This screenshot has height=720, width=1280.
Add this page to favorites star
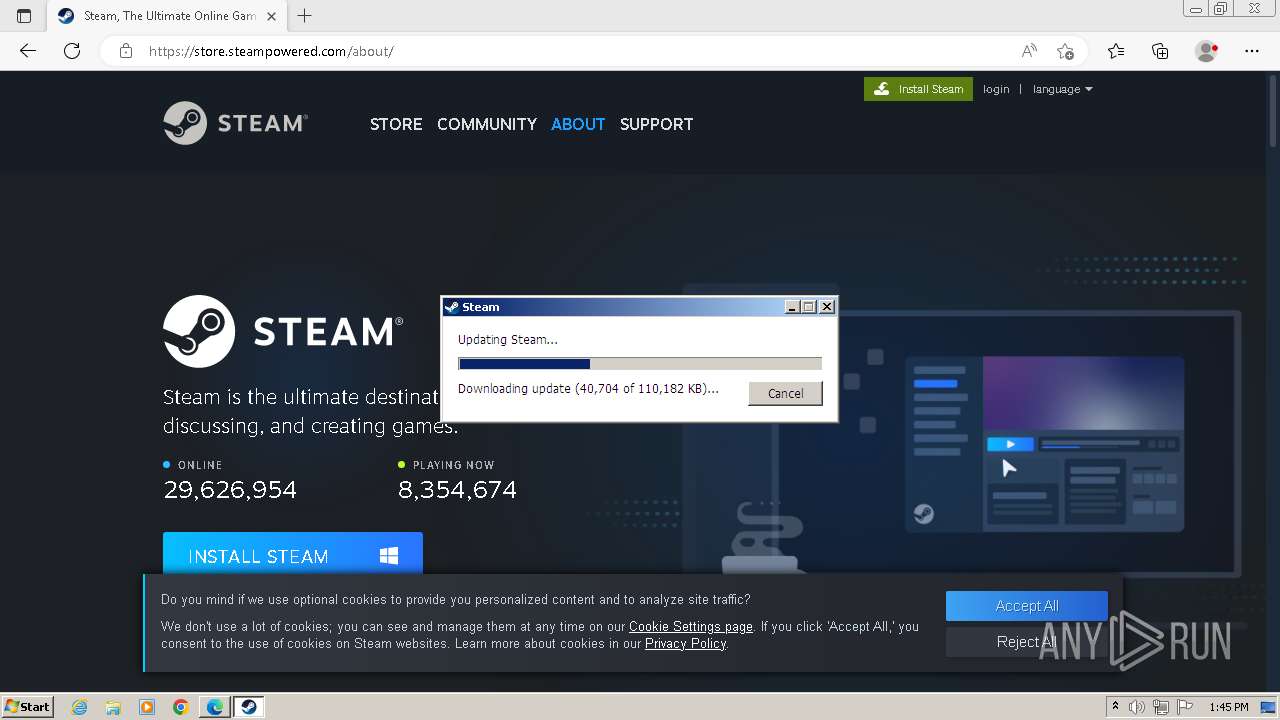tap(1065, 51)
